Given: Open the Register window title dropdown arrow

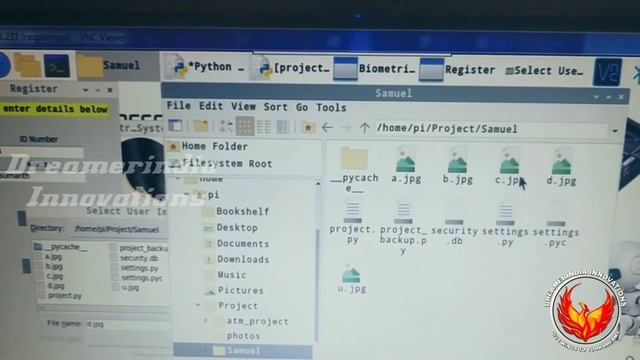Looking at the screenshot, I should (86, 89).
